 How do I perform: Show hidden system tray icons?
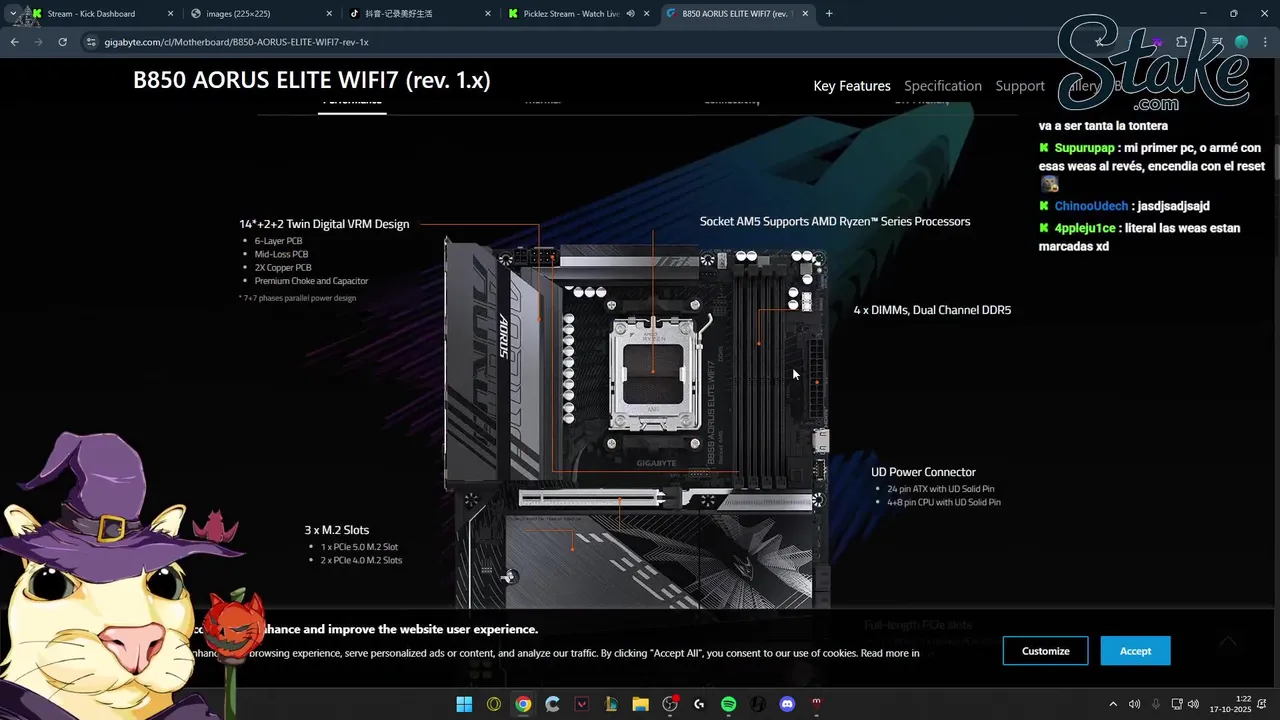click(x=1113, y=704)
